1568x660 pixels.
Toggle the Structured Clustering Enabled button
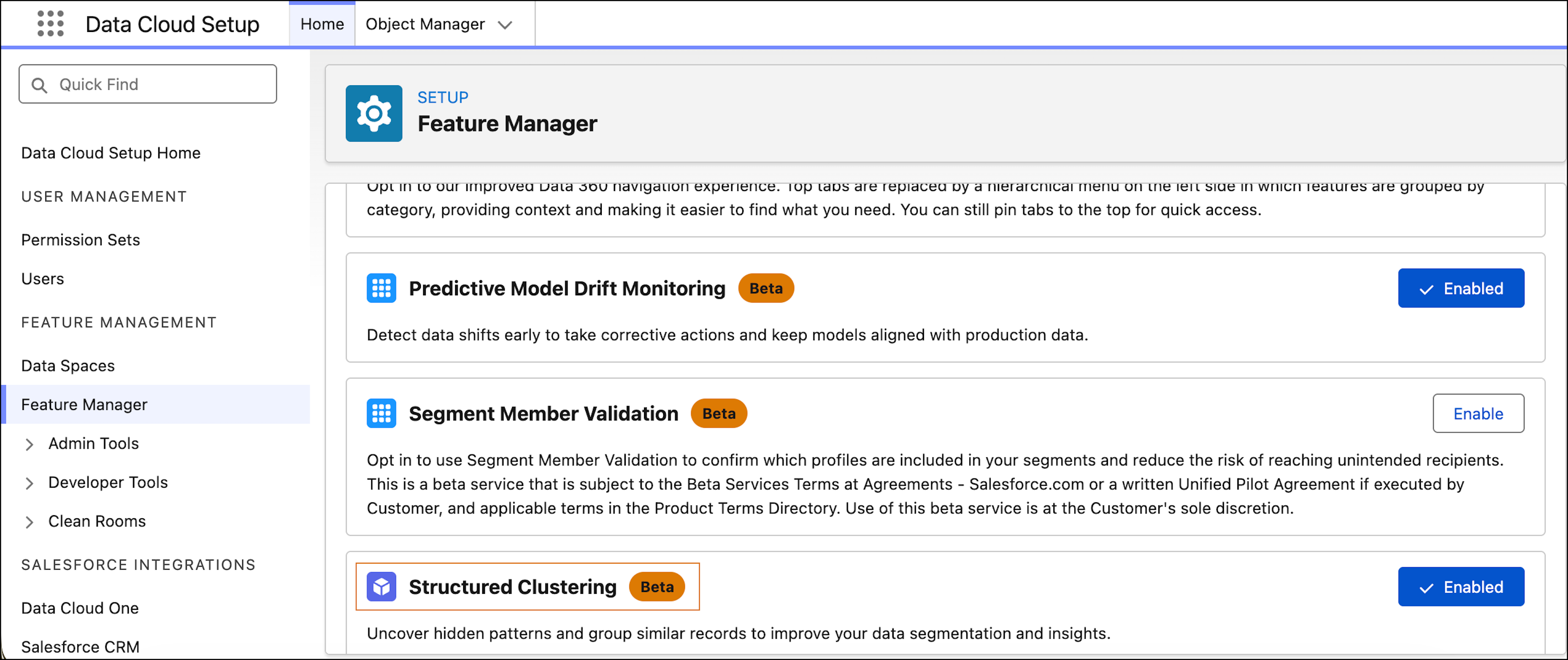click(x=1461, y=587)
